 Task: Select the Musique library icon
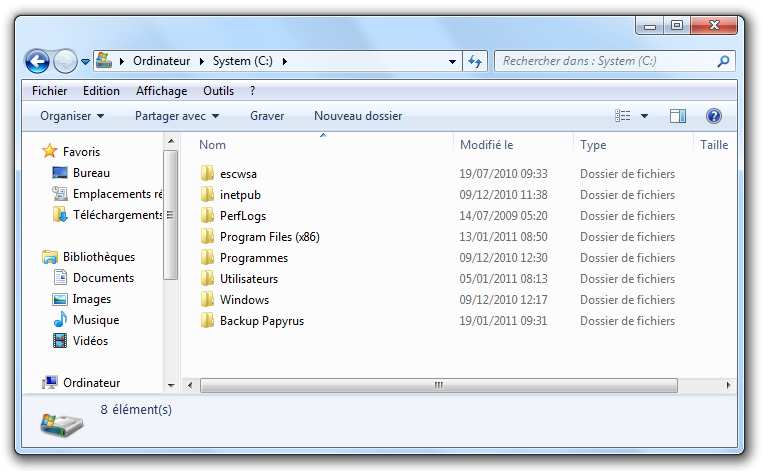(x=59, y=320)
